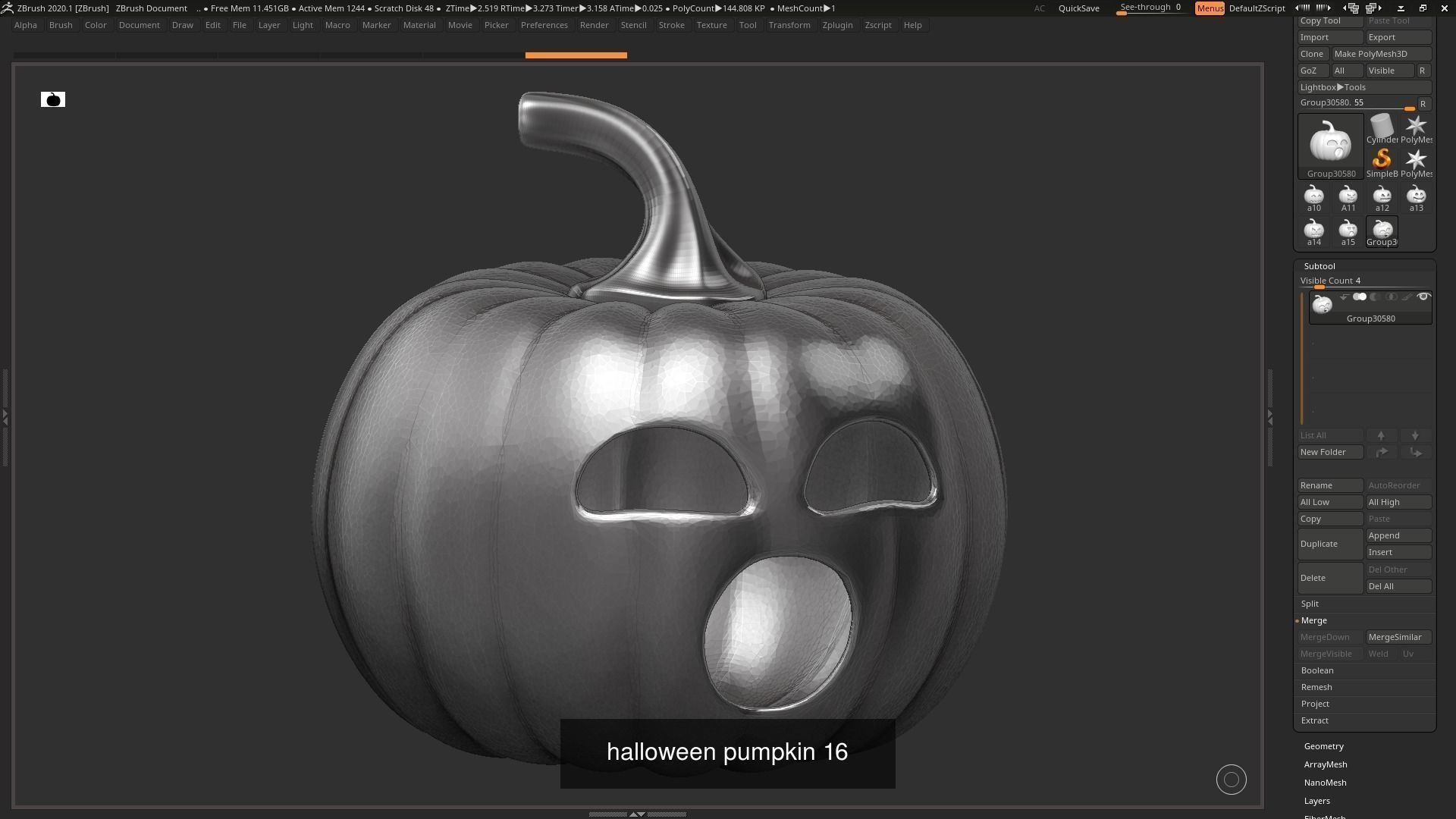Select the Cylinder tool thumbnail
Screen dimensions: 1456x819
1382,129
